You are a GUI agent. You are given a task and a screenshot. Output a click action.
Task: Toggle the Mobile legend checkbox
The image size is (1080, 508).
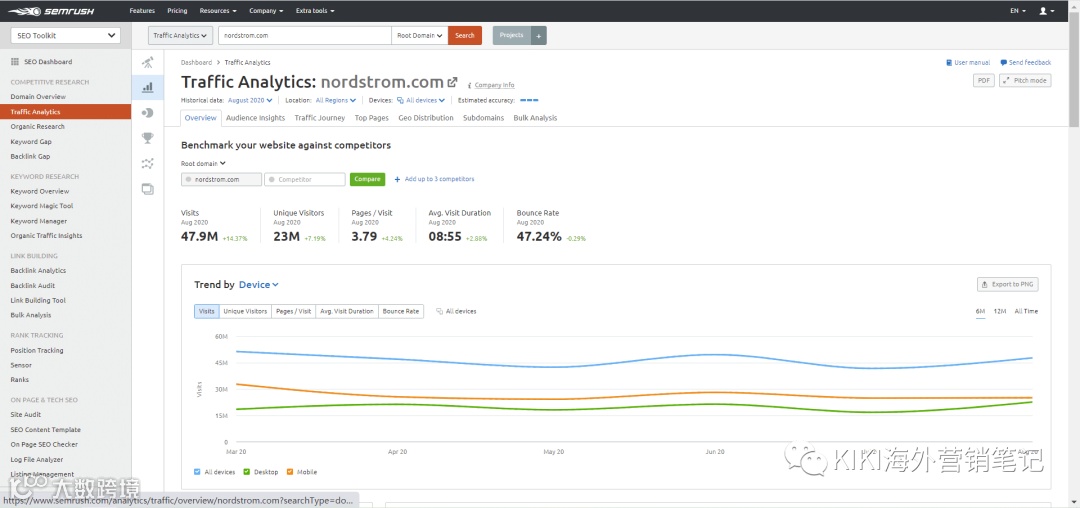pyautogui.click(x=290, y=472)
